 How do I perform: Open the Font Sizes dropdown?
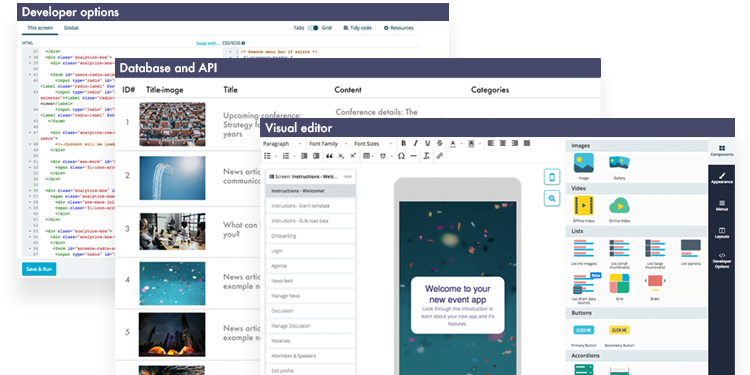pyautogui.click(x=373, y=143)
